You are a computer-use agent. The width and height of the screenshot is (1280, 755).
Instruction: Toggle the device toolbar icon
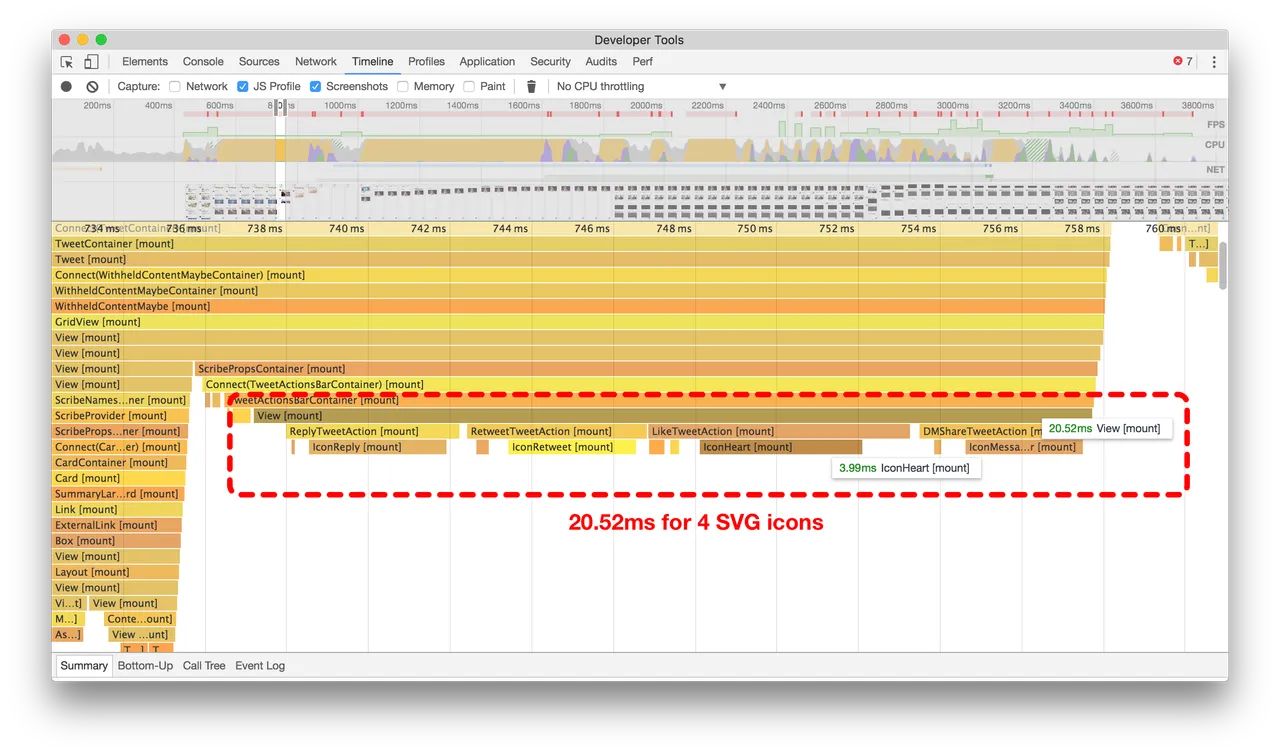pyautogui.click(x=91, y=61)
